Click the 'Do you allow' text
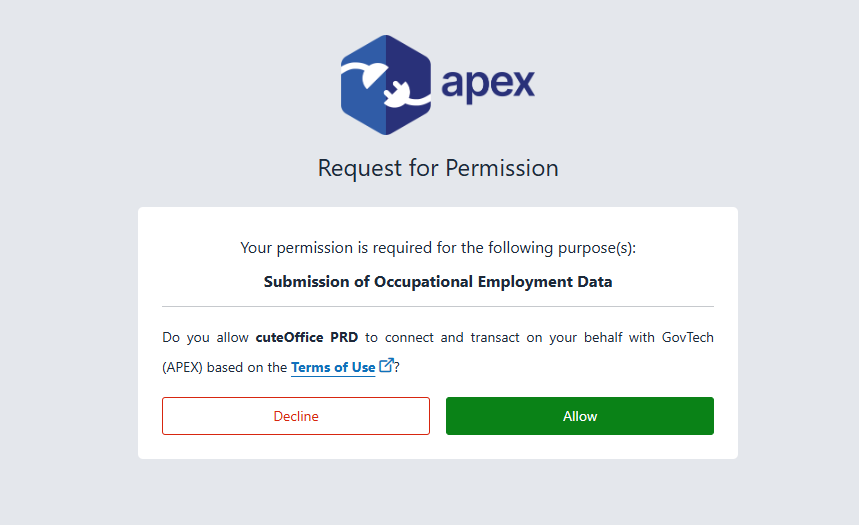 coord(204,337)
